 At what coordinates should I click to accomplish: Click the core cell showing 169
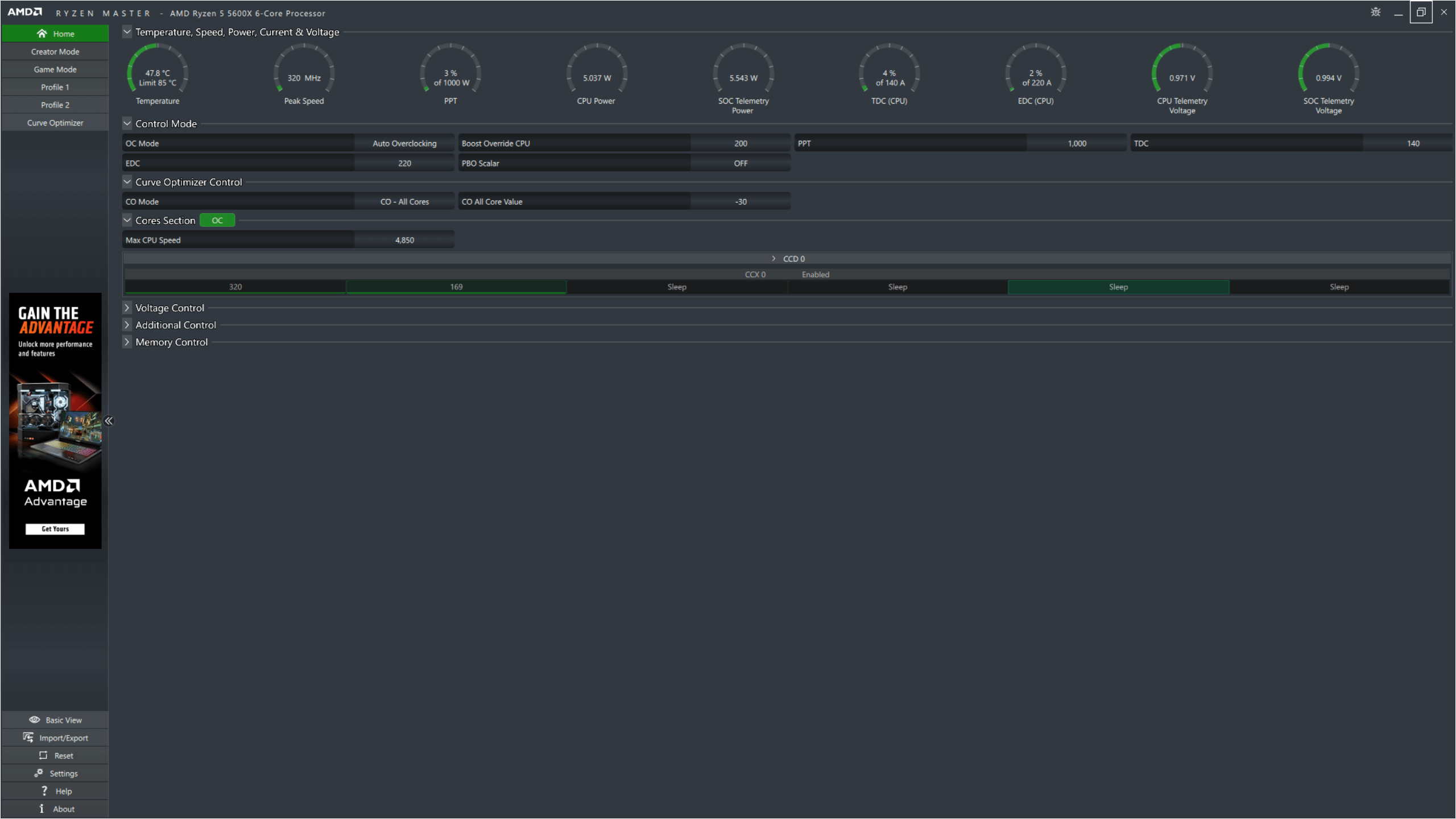pyautogui.click(x=456, y=287)
